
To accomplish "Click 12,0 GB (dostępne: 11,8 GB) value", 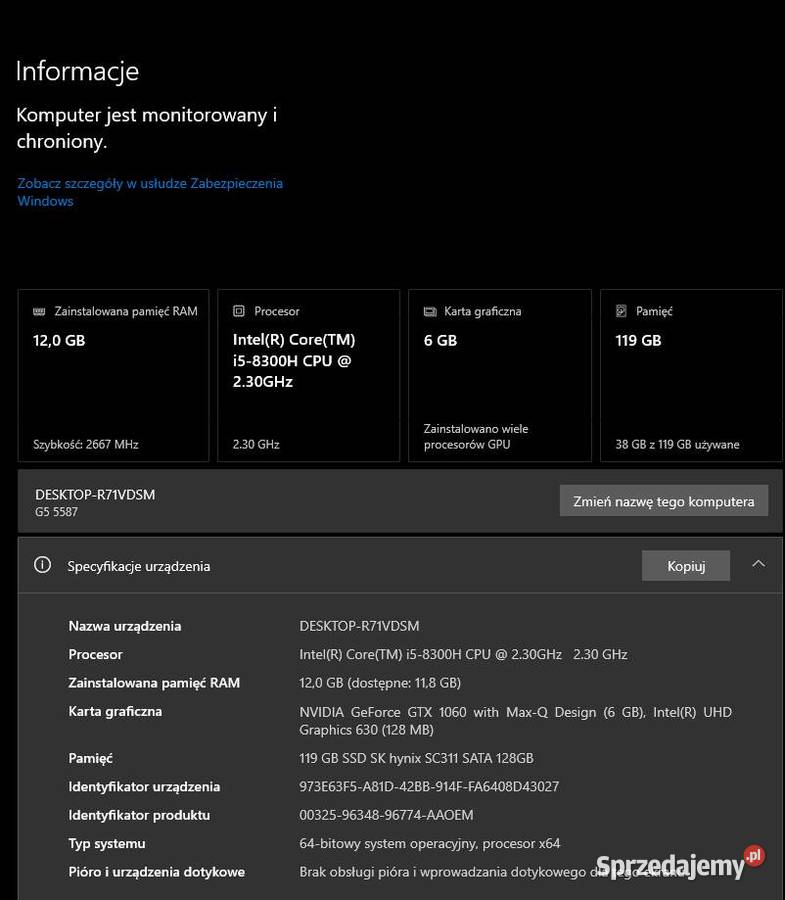I will 380,683.
